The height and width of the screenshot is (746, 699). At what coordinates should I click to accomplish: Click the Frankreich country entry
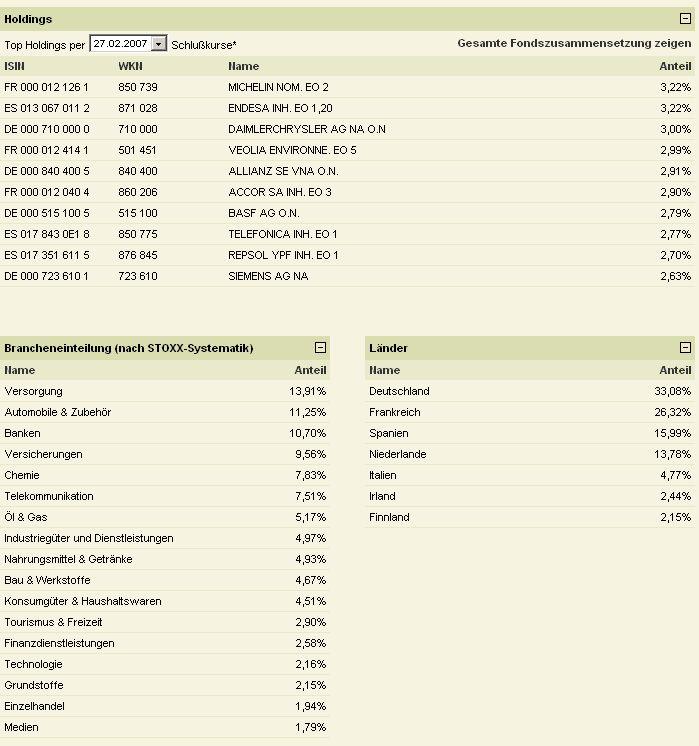click(x=395, y=412)
